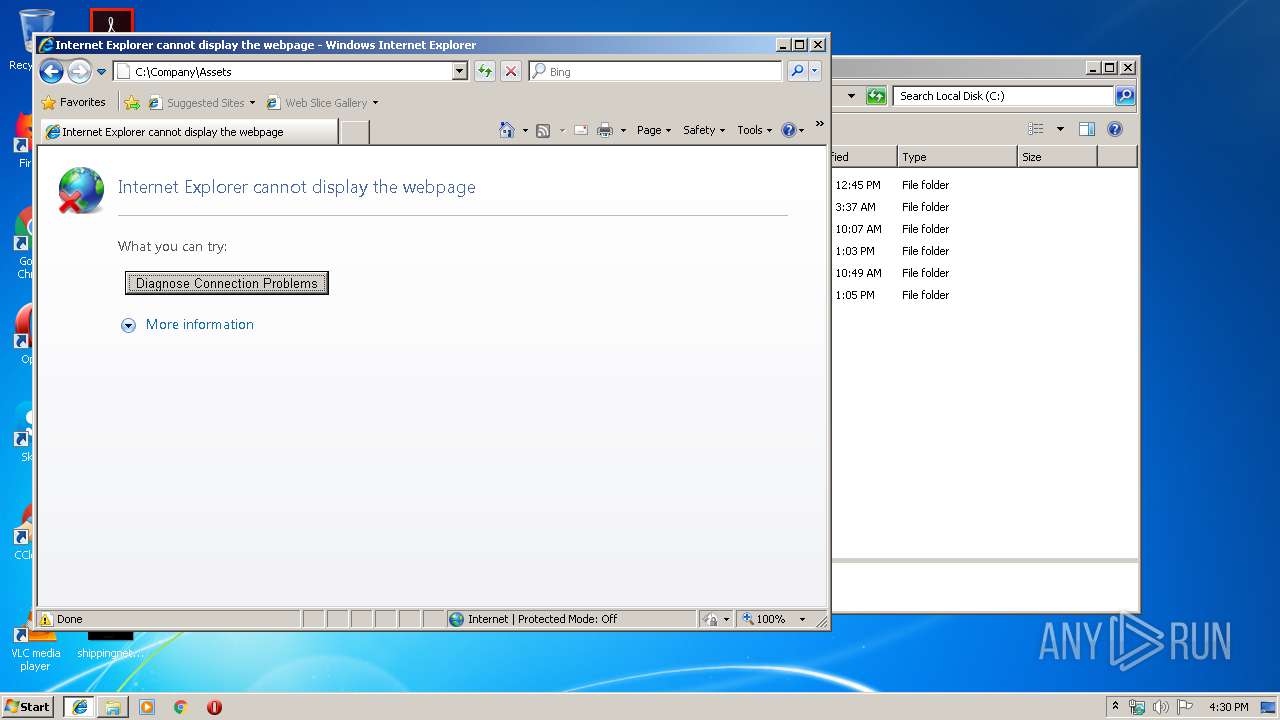Image resolution: width=1280 pixels, height=720 pixels.
Task: Expand the Web Slice Gallery dropdown arrow
Action: click(375, 103)
